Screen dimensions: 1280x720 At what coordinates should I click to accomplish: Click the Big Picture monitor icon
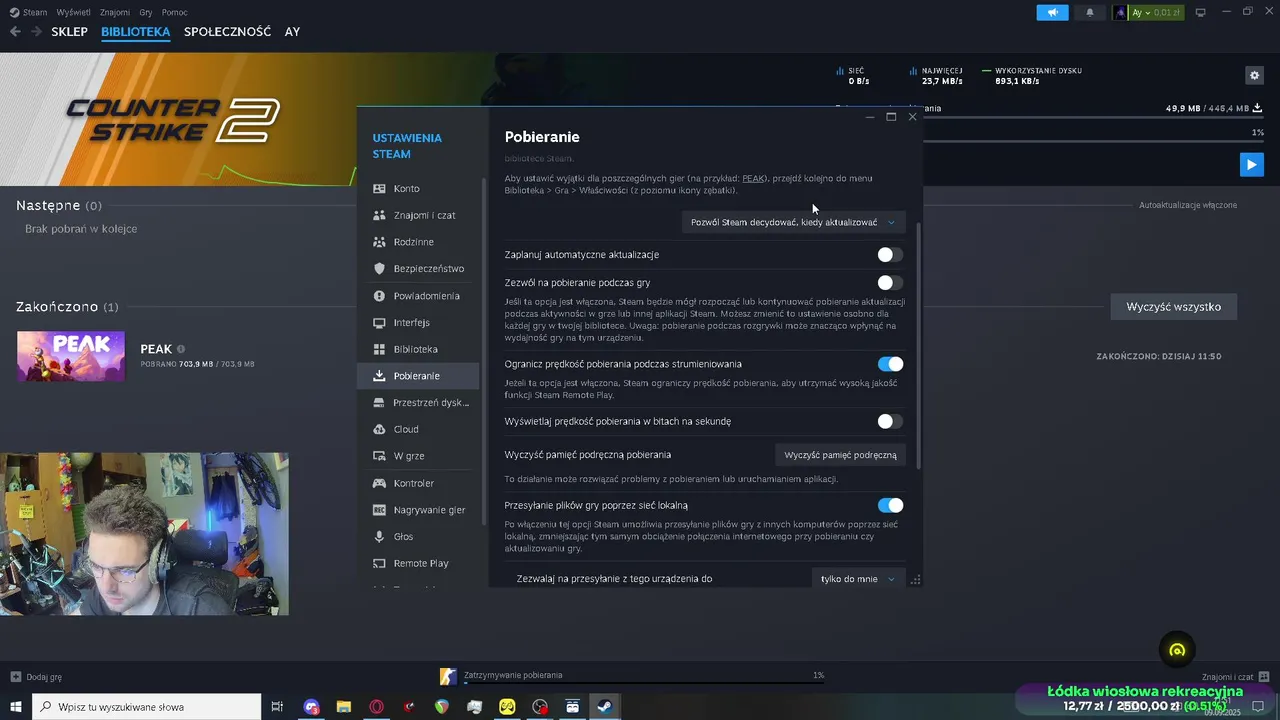[1201, 12]
